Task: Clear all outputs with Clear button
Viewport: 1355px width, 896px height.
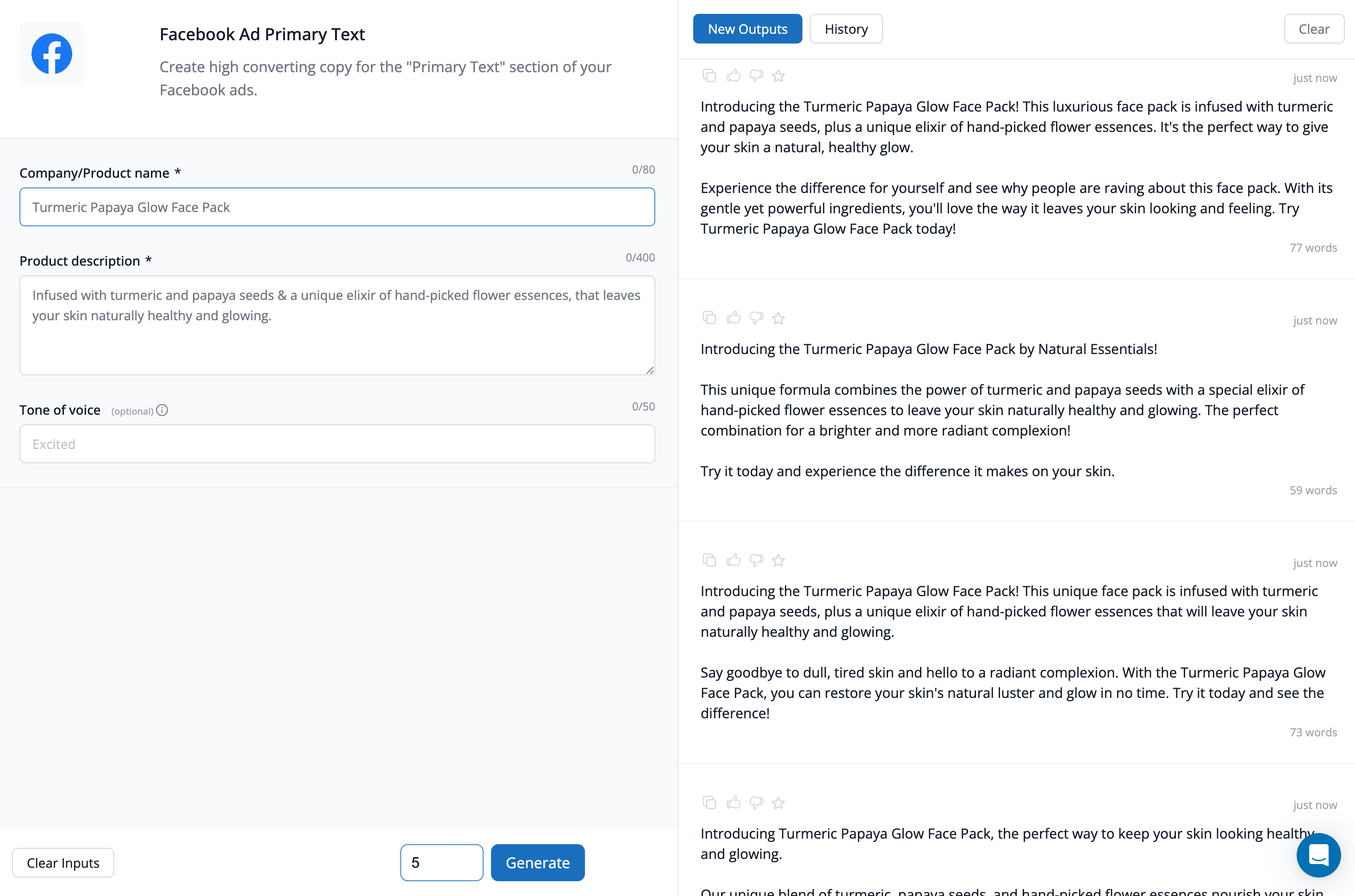Action: click(1313, 29)
